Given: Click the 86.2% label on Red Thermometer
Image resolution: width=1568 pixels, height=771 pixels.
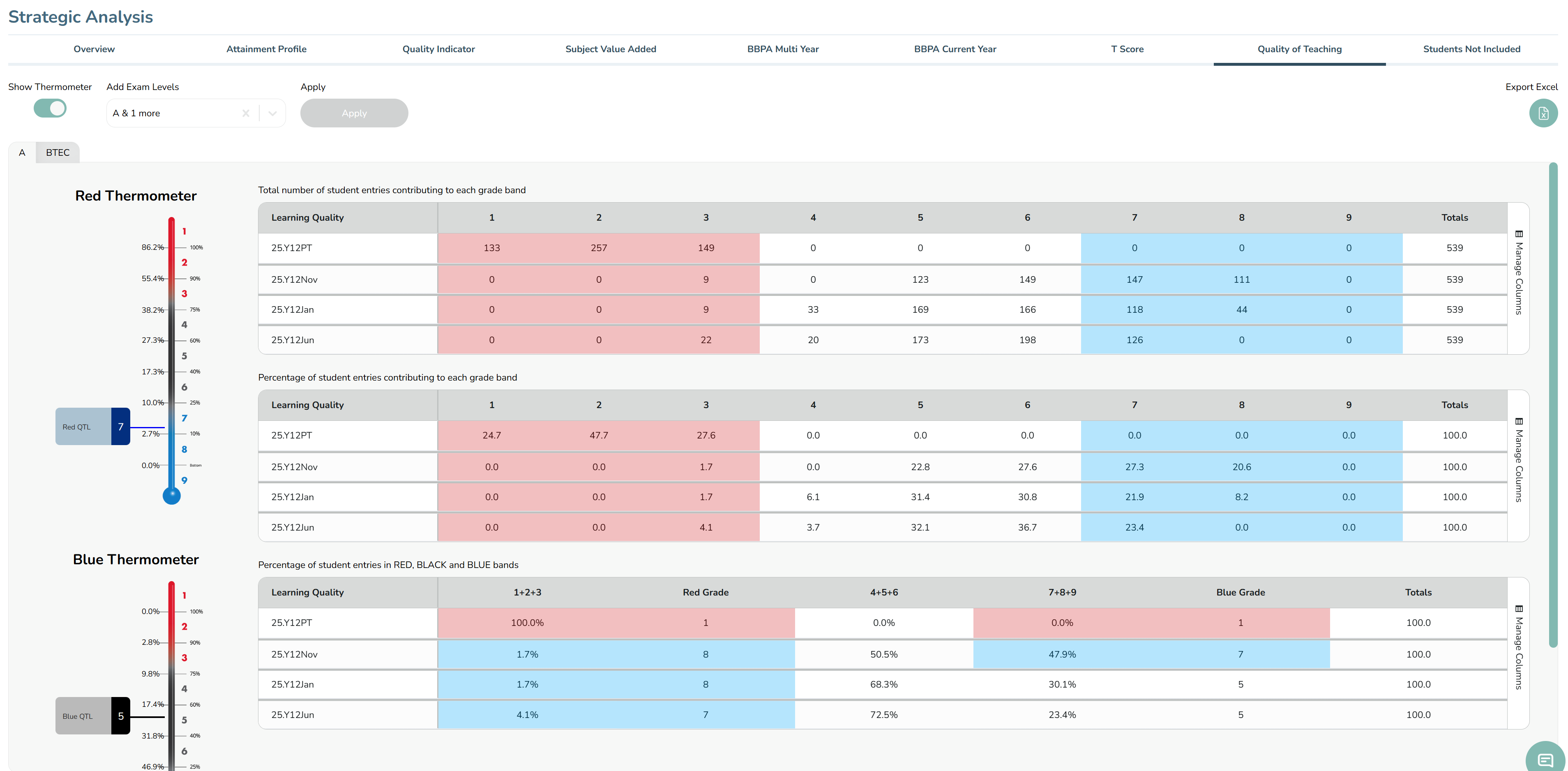Looking at the screenshot, I should pyautogui.click(x=153, y=248).
